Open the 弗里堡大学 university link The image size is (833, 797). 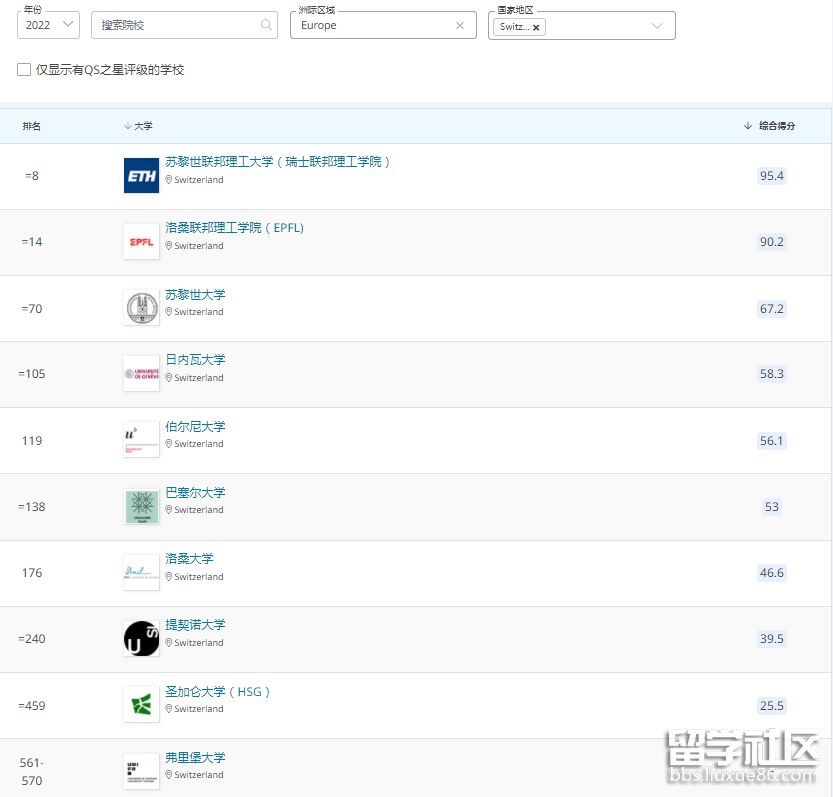tap(195, 758)
